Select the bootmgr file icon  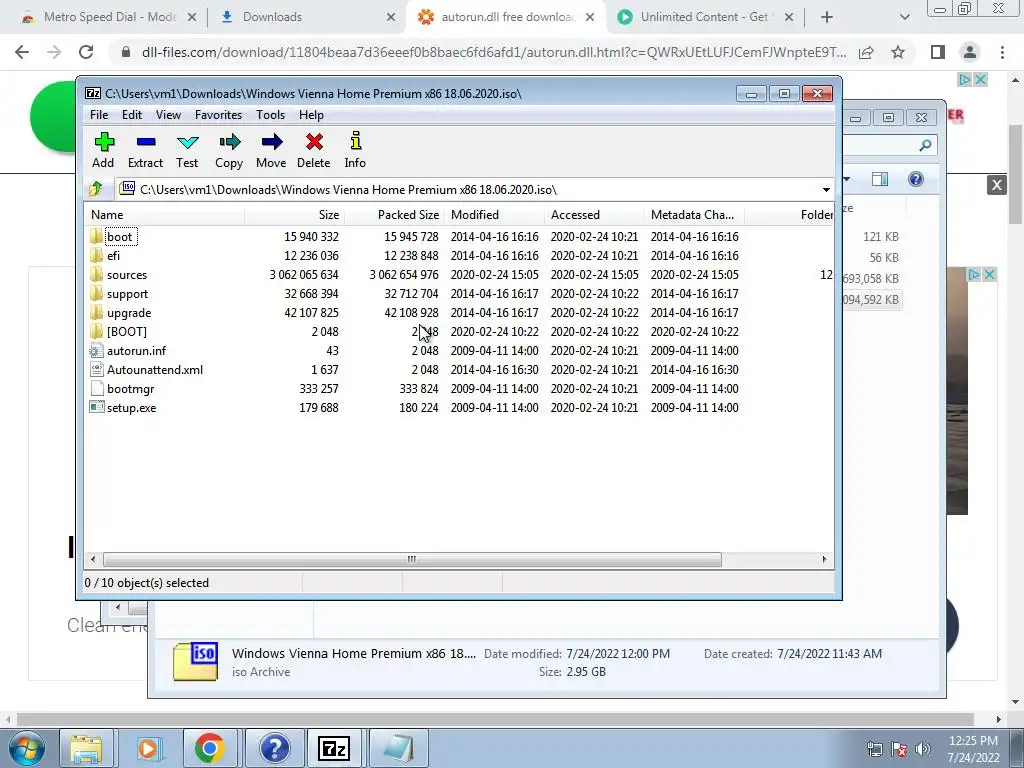[97, 388]
